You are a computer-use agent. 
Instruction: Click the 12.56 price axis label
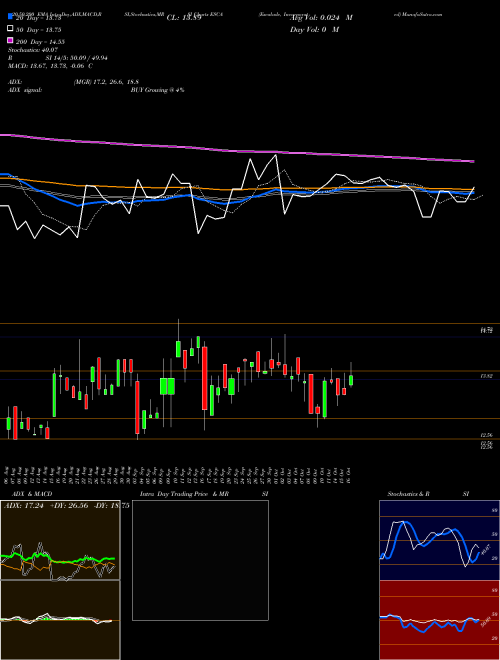[x=487, y=435]
